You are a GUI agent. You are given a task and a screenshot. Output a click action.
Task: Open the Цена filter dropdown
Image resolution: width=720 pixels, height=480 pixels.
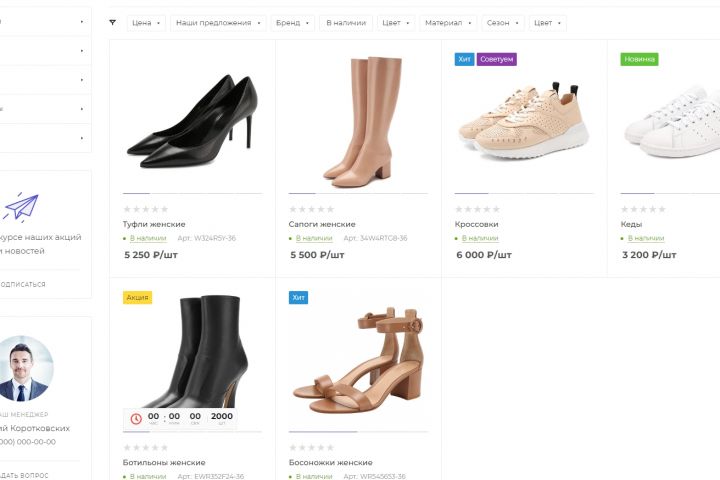pos(146,22)
